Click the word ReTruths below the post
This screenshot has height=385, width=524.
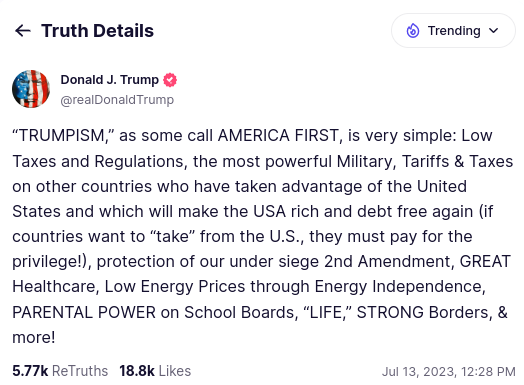(x=80, y=371)
